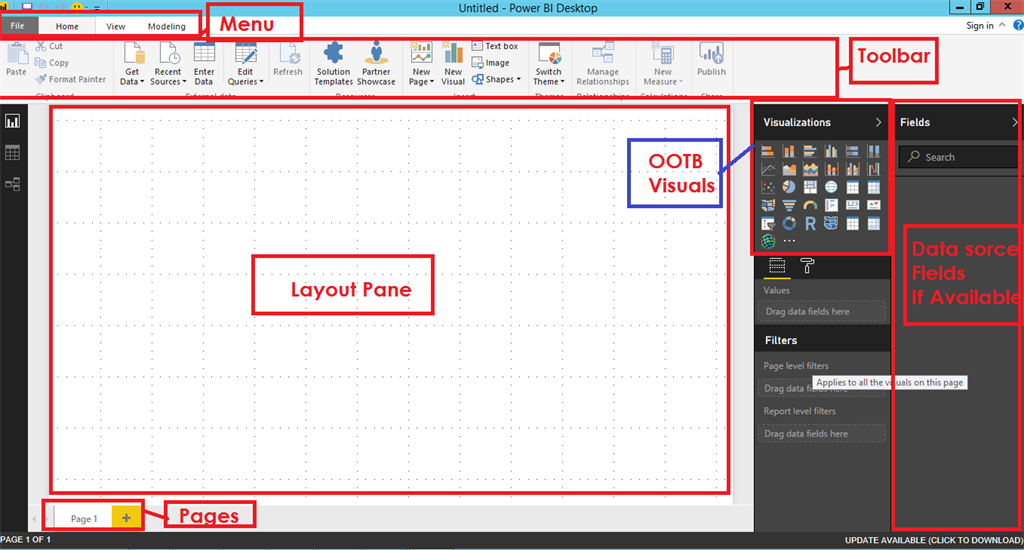Select the Filled map visual
The image size is (1024, 550).
(x=768, y=206)
